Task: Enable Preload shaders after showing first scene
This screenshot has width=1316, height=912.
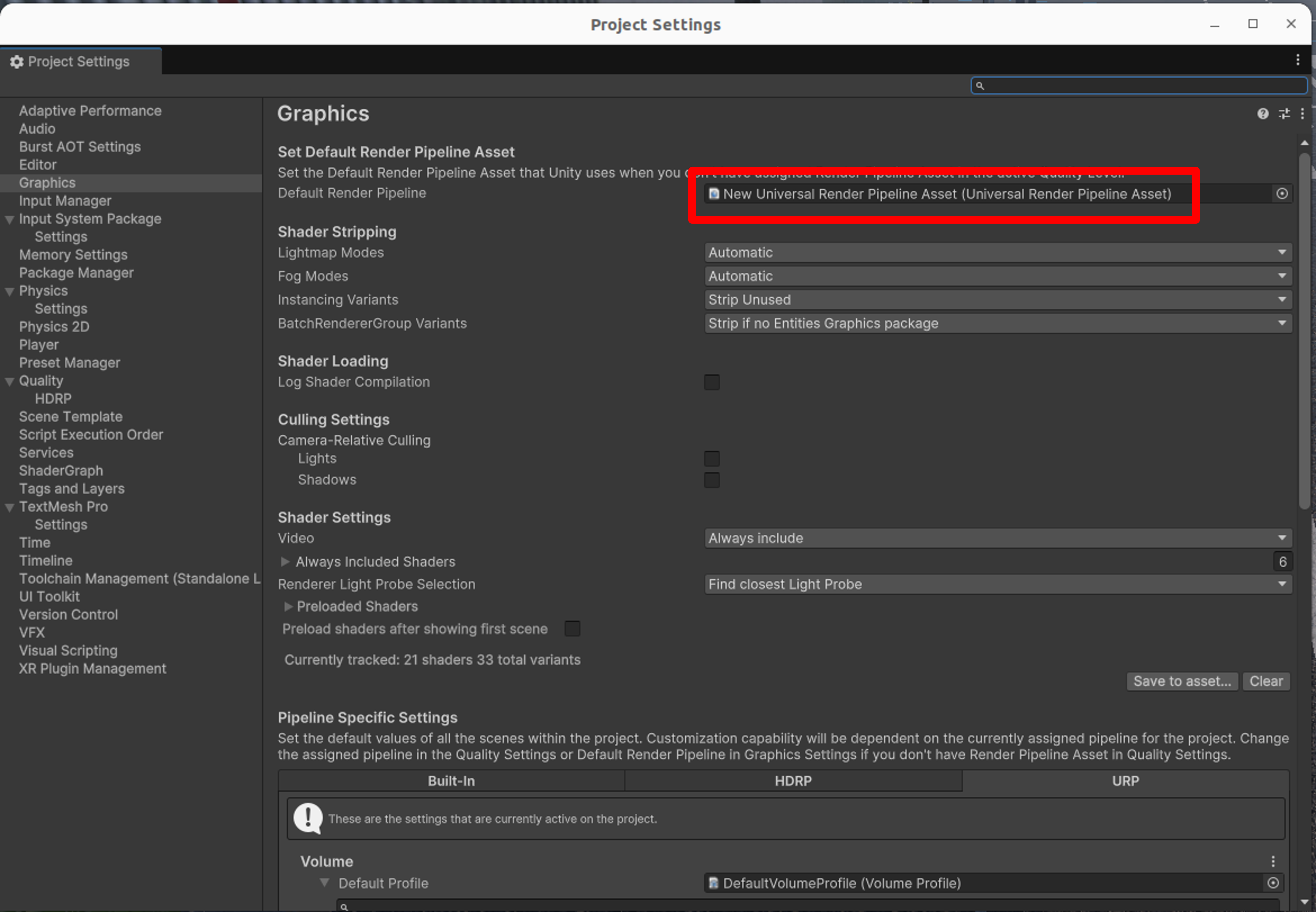Action: point(572,629)
